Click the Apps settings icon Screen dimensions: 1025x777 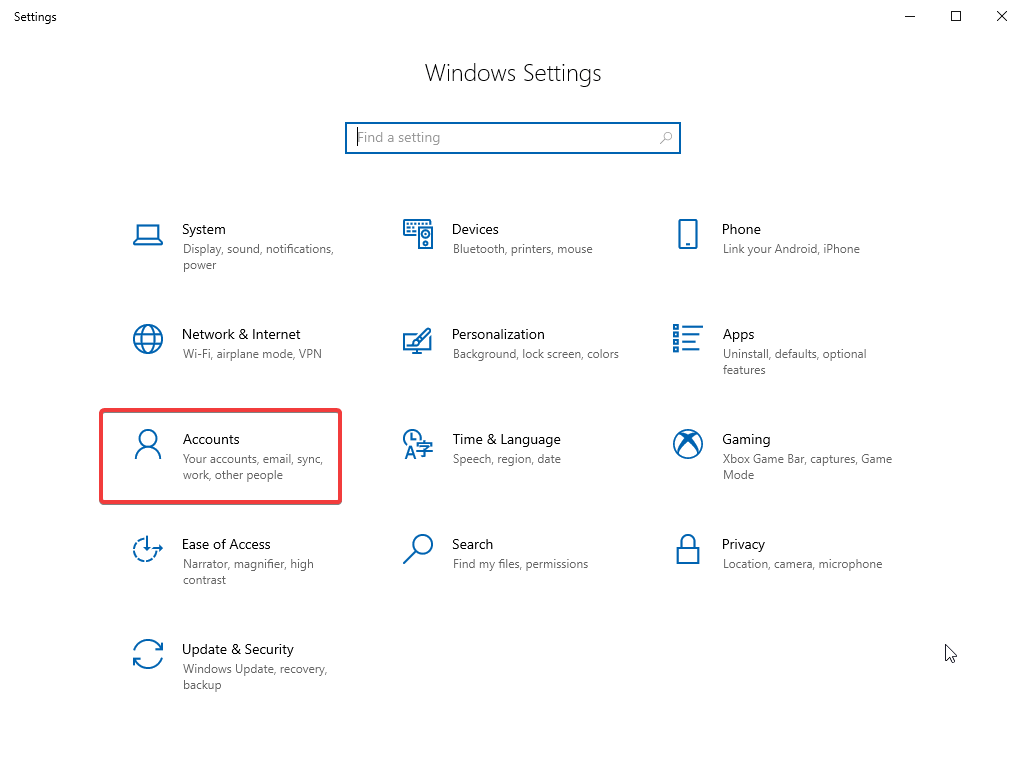688,339
